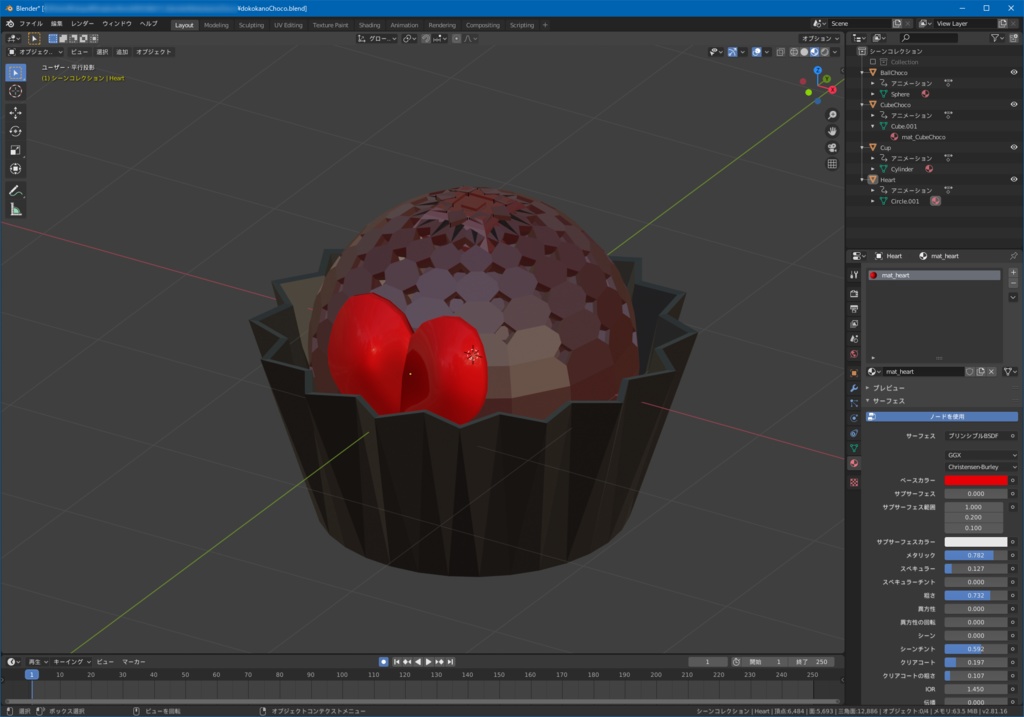Click the zoom magnifier icon beside the viewport
Screen dimensions: 1024x717
pos(832,114)
